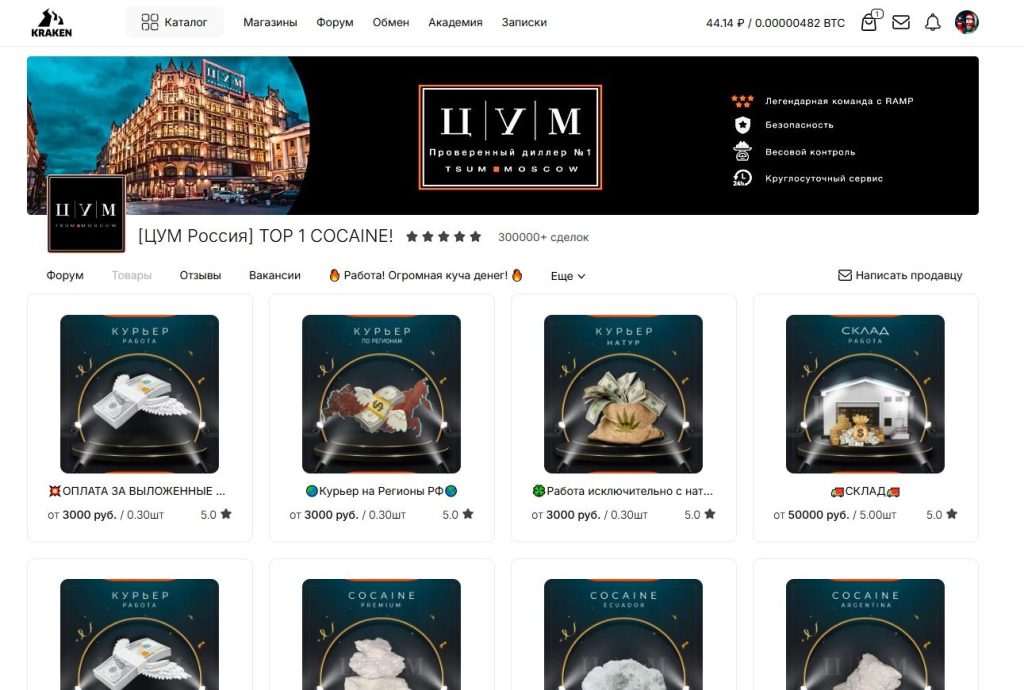Open the shop's Вакансии tab

click(274, 275)
